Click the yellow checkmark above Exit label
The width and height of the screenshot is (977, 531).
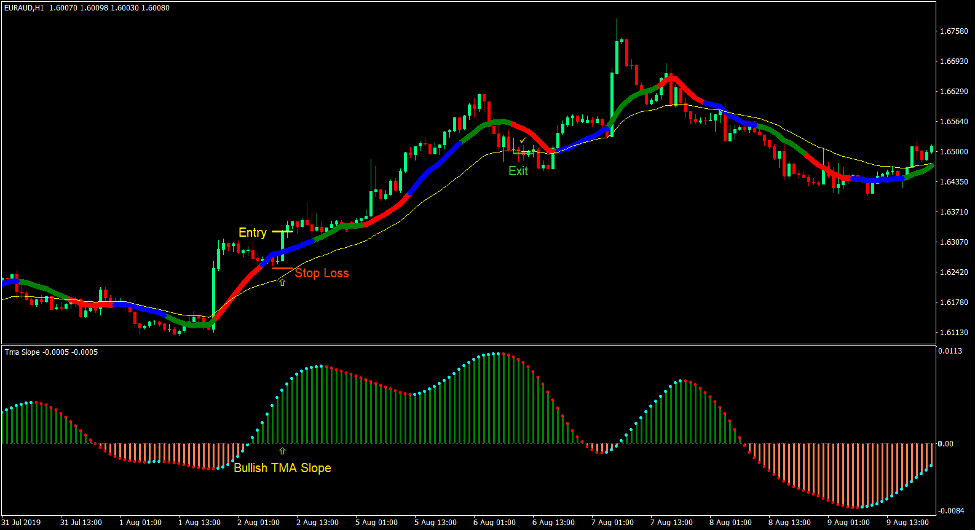522,142
